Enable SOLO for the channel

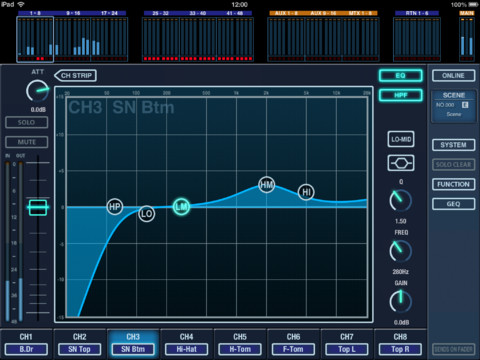coord(27,122)
